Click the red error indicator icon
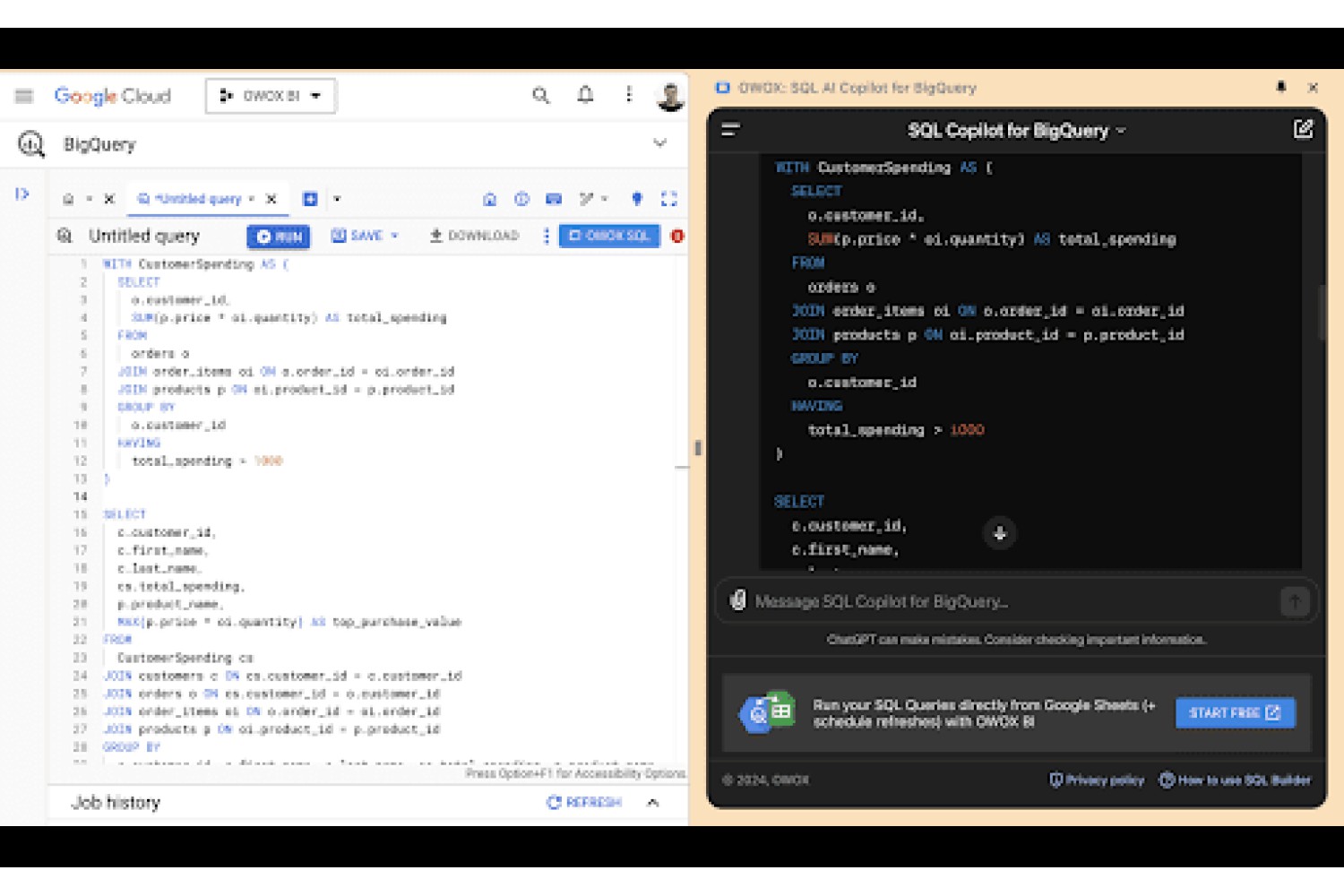This screenshot has width=1344, height=896. click(677, 236)
